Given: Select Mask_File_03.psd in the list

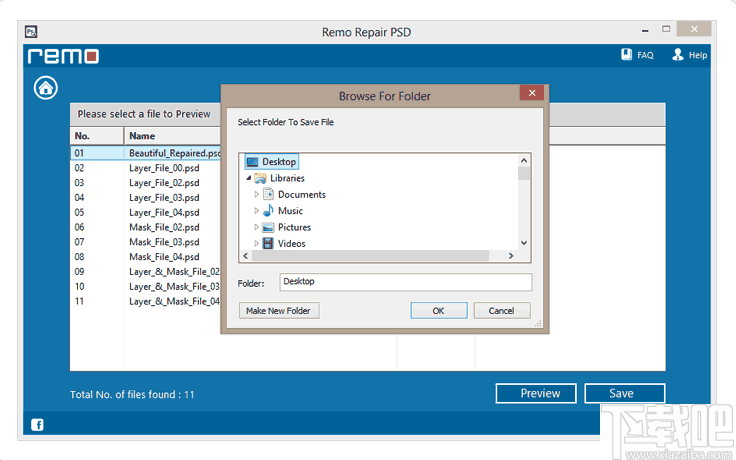Looking at the screenshot, I should tap(164, 242).
